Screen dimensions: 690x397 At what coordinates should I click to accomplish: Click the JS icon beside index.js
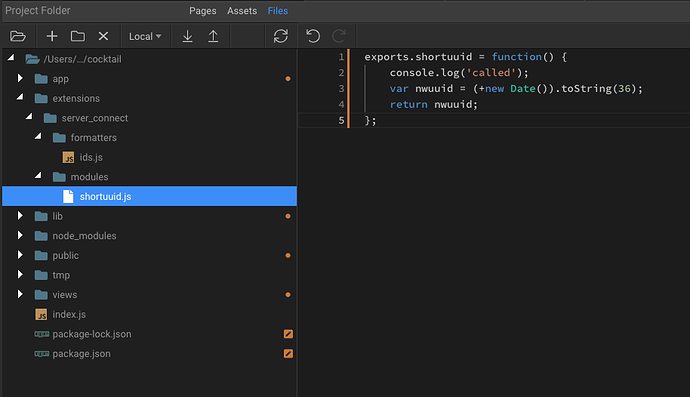tap(41, 315)
